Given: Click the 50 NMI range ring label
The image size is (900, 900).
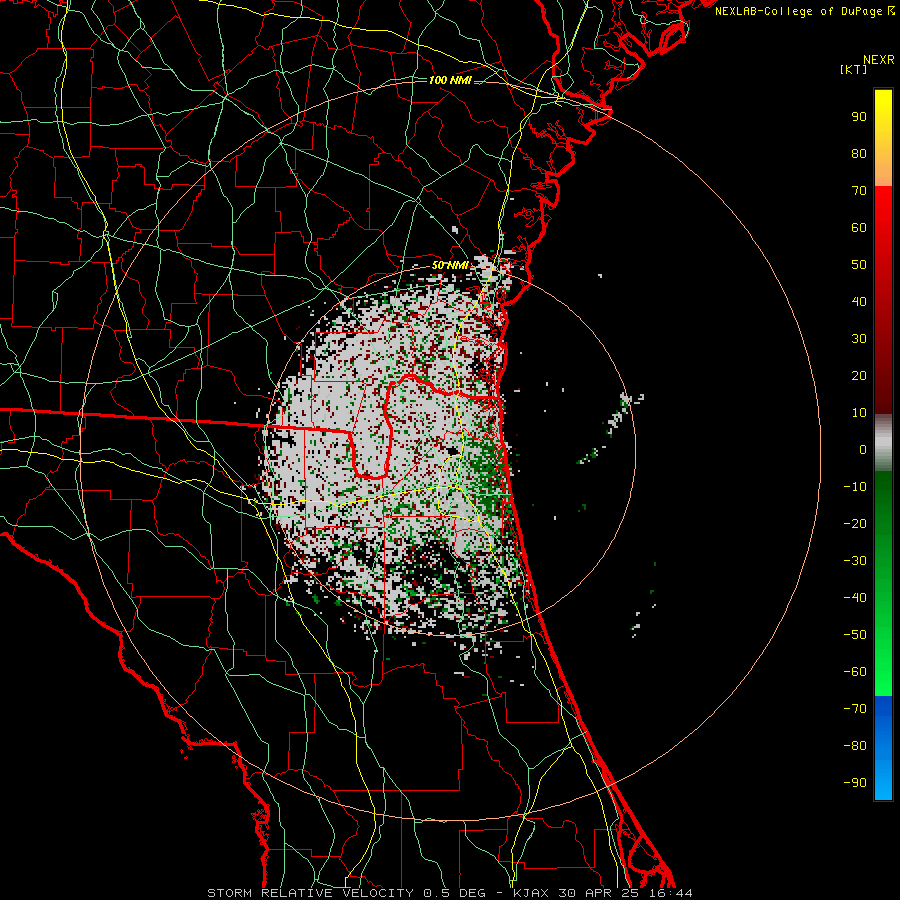Looking at the screenshot, I should pos(450,265).
